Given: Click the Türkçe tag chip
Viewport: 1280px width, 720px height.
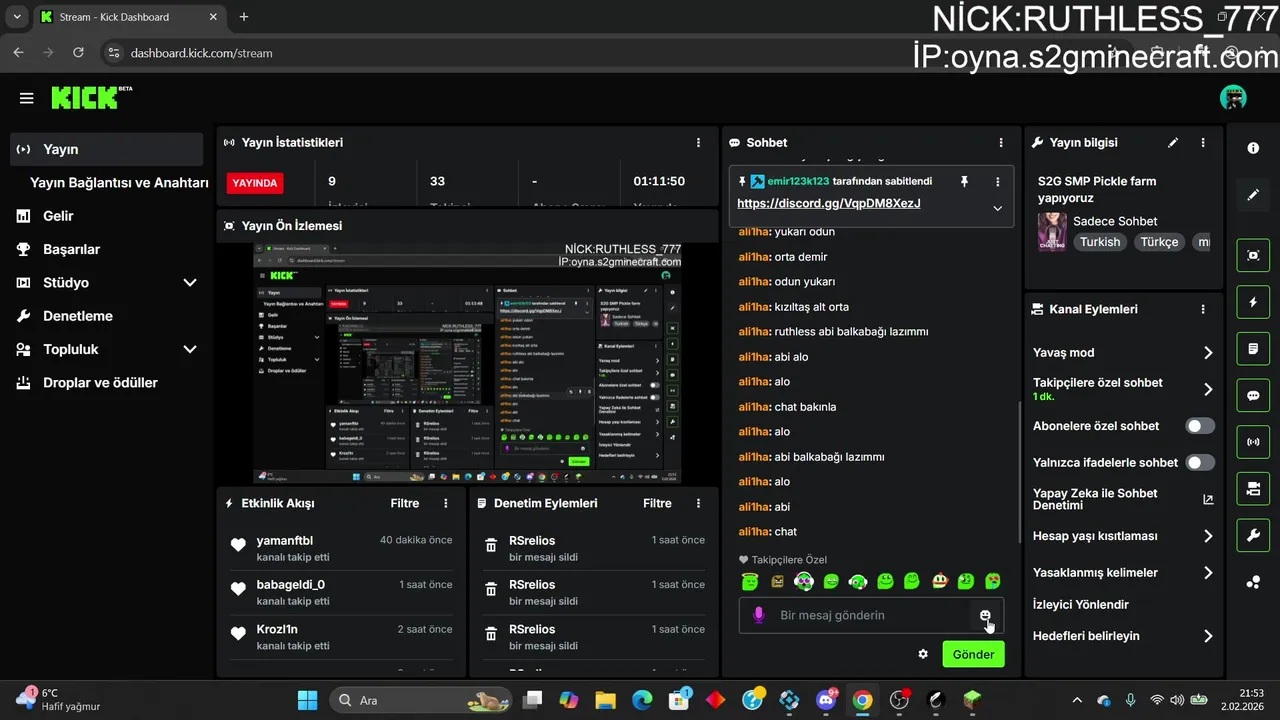Looking at the screenshot, I should coord(1160,242).
